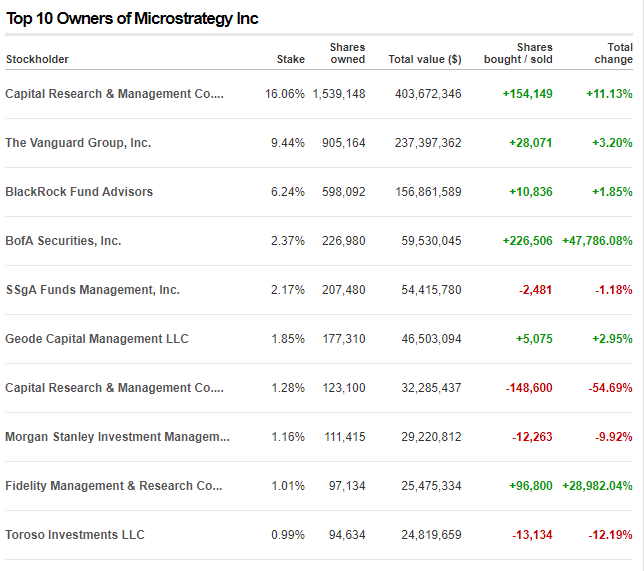This screenshot has width=644, height=571.
Task: Click total value 32,285,437
Action: [431, 388]
